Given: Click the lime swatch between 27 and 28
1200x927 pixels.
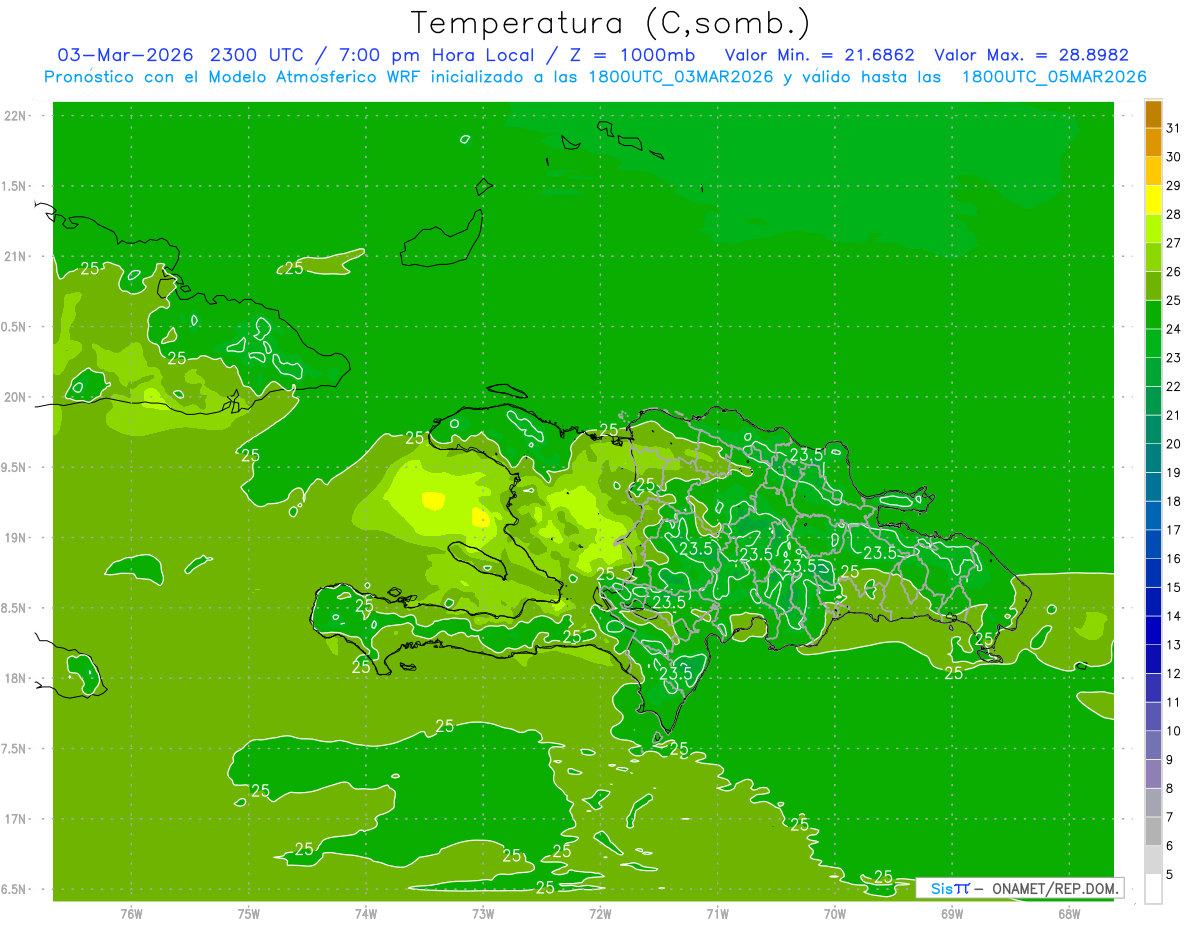Looking at the screenshot, I should [1153, 229].
